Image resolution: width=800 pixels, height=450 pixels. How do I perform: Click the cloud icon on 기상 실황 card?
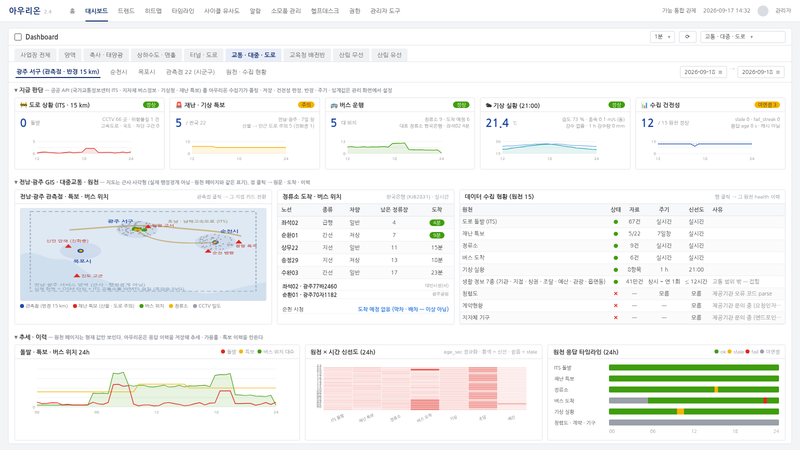coord(489,106)
